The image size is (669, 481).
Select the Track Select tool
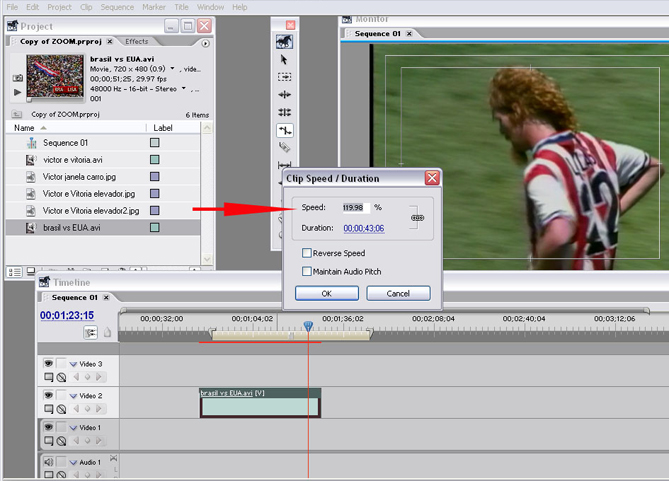[285, 77]
